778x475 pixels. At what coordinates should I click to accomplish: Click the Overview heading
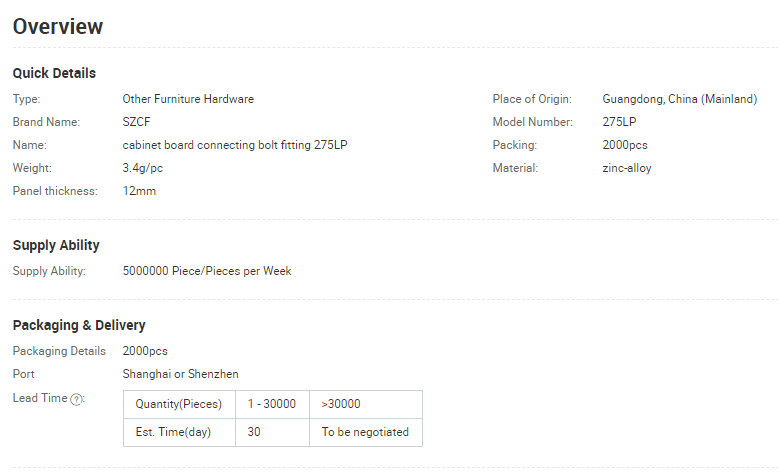(58, 26)
